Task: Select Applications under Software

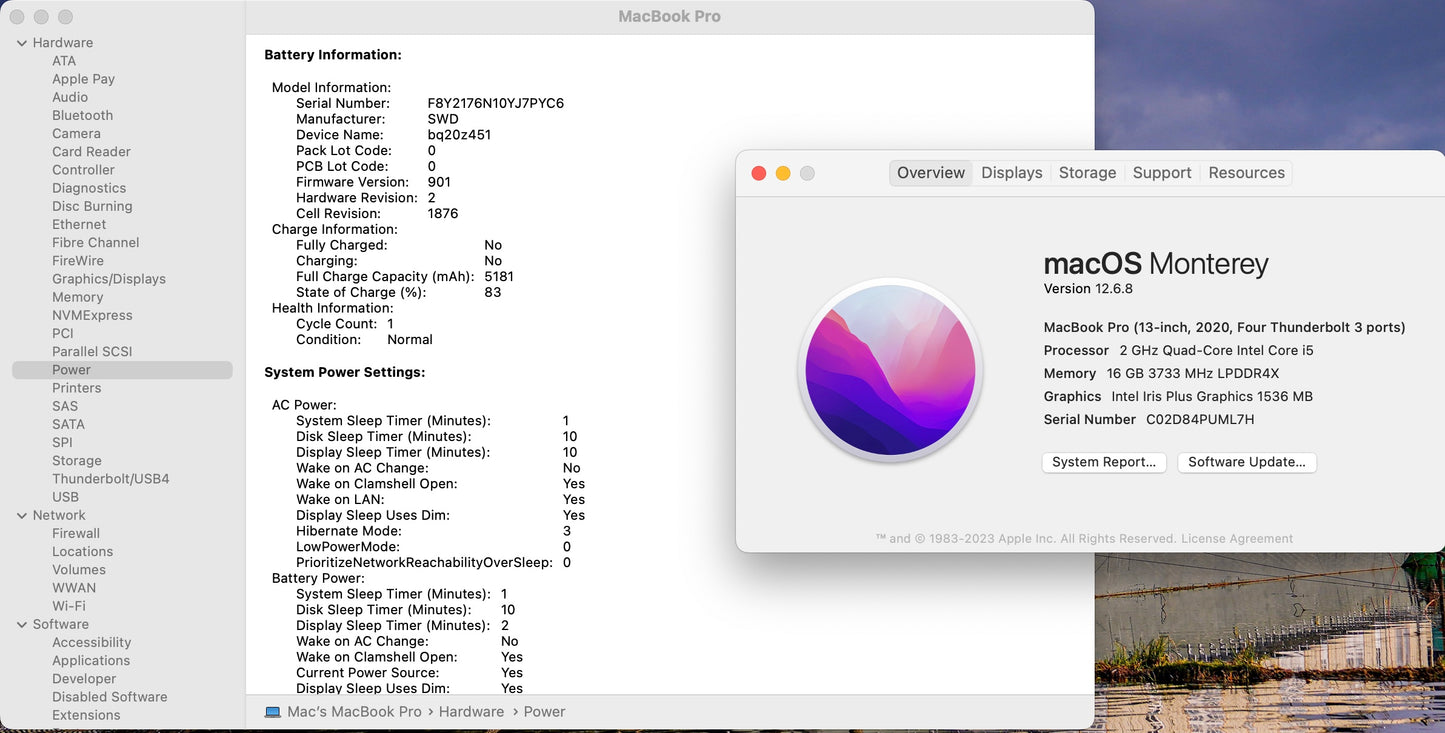Action: point(90,661)
